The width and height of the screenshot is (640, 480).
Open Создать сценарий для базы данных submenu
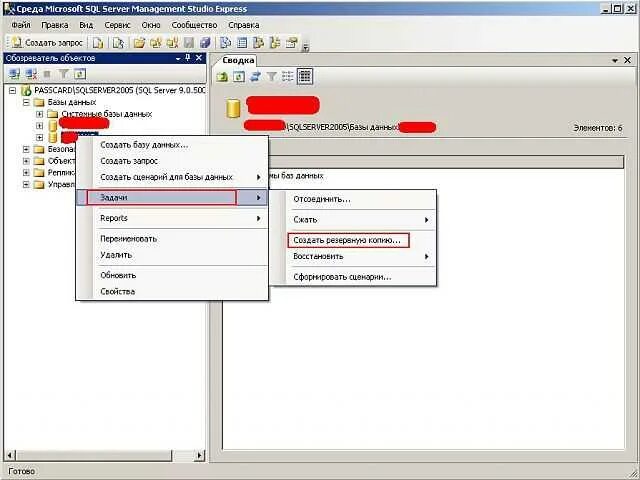click(173, 177)
